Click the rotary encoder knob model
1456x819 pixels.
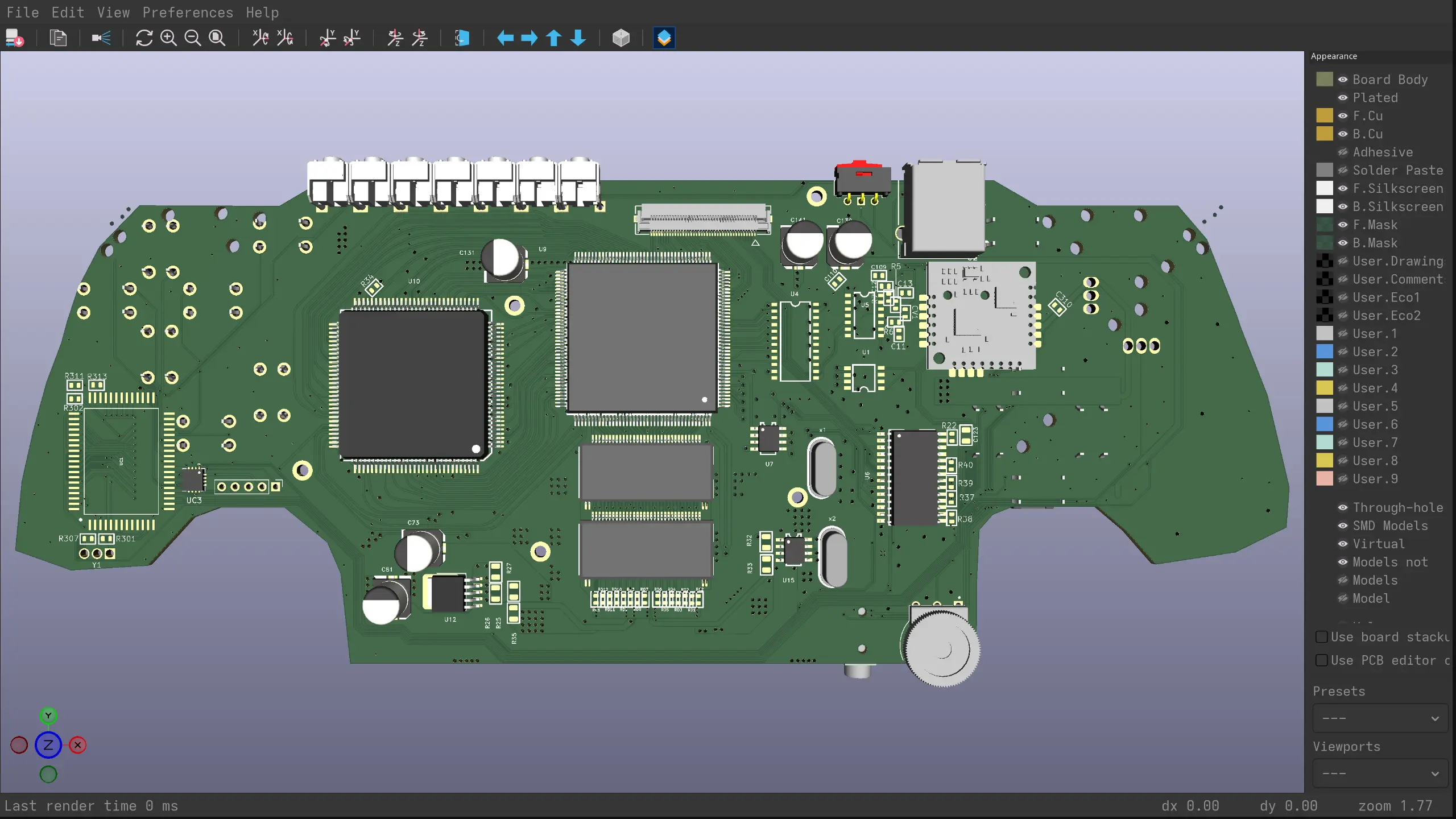click(x=942, y=648)
